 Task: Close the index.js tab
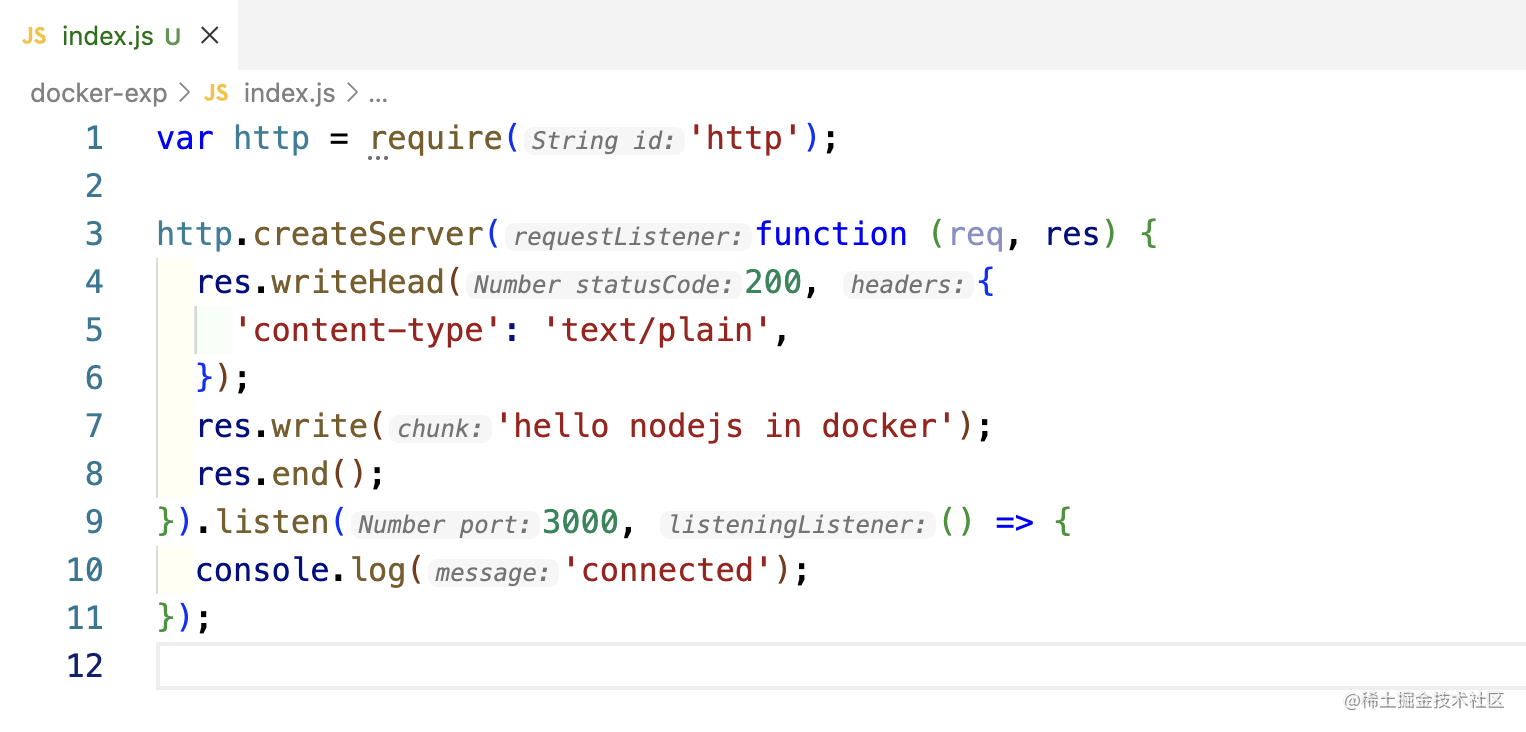tap(208, 33)
